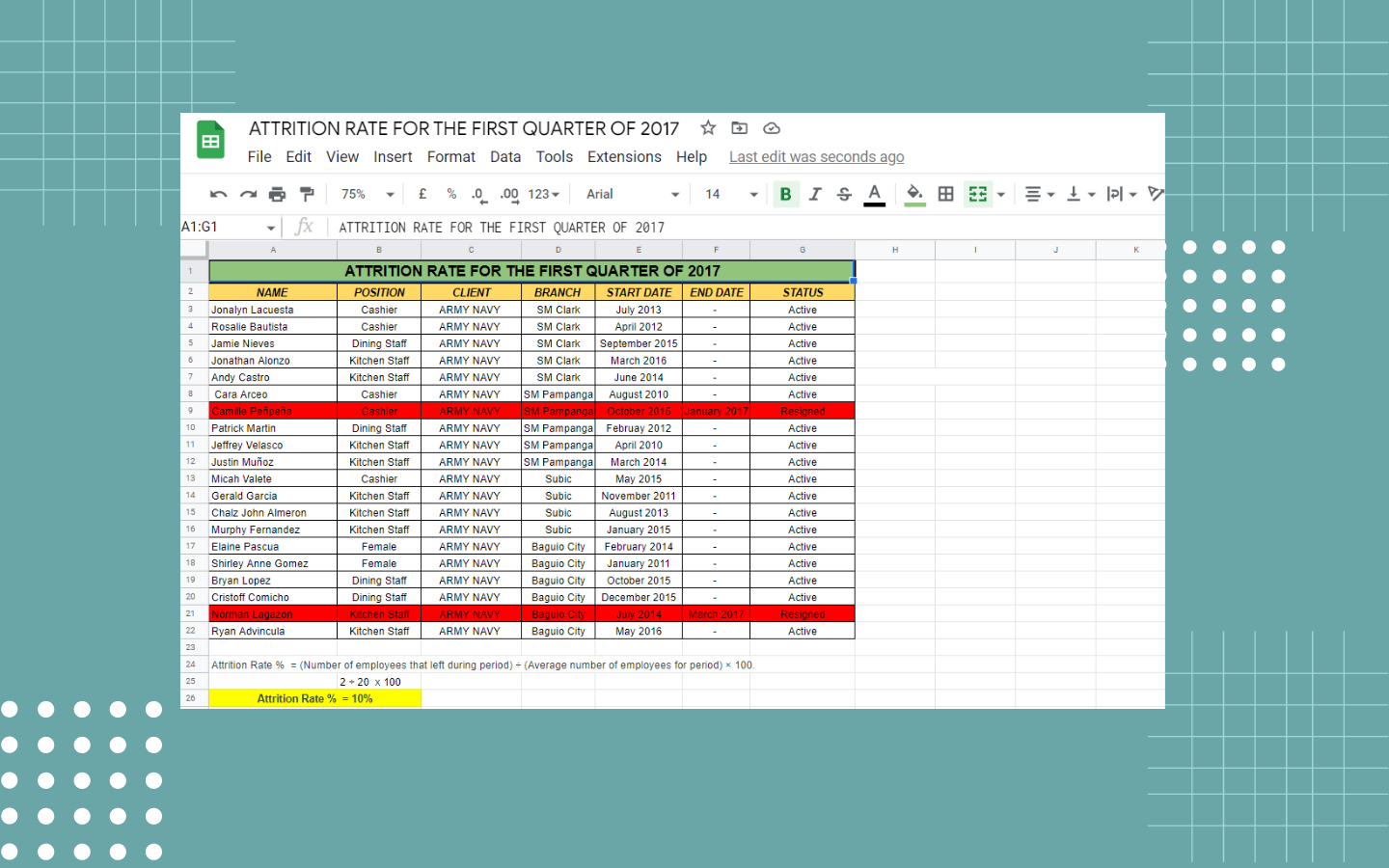Viewport: 1389px width, 868px height.
Task: Select the paint format roller
Action: (x=307, y=195)
